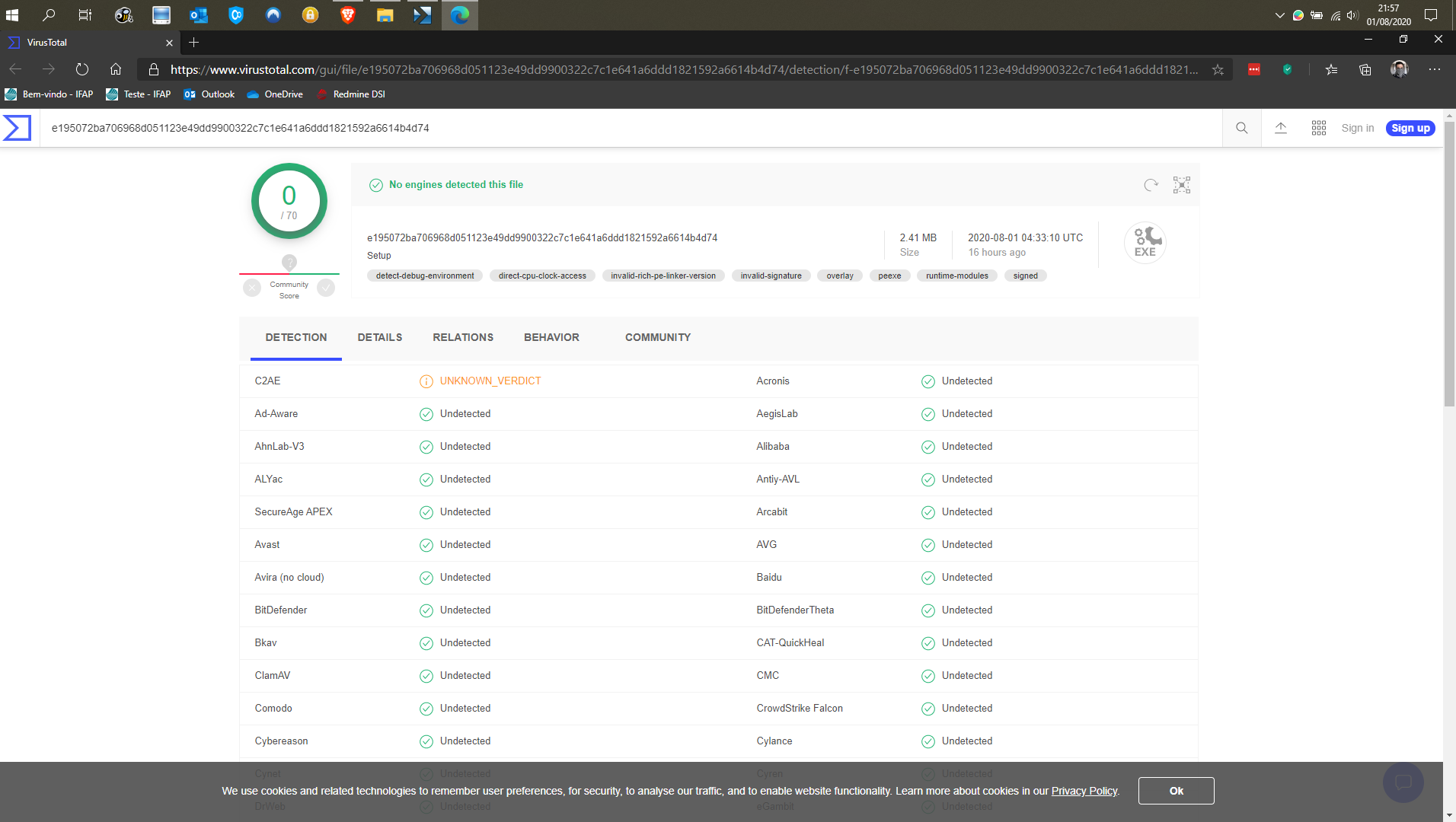
Task: Click the upload file icon
Action: pyautogui.click(x=1280, y=128)
